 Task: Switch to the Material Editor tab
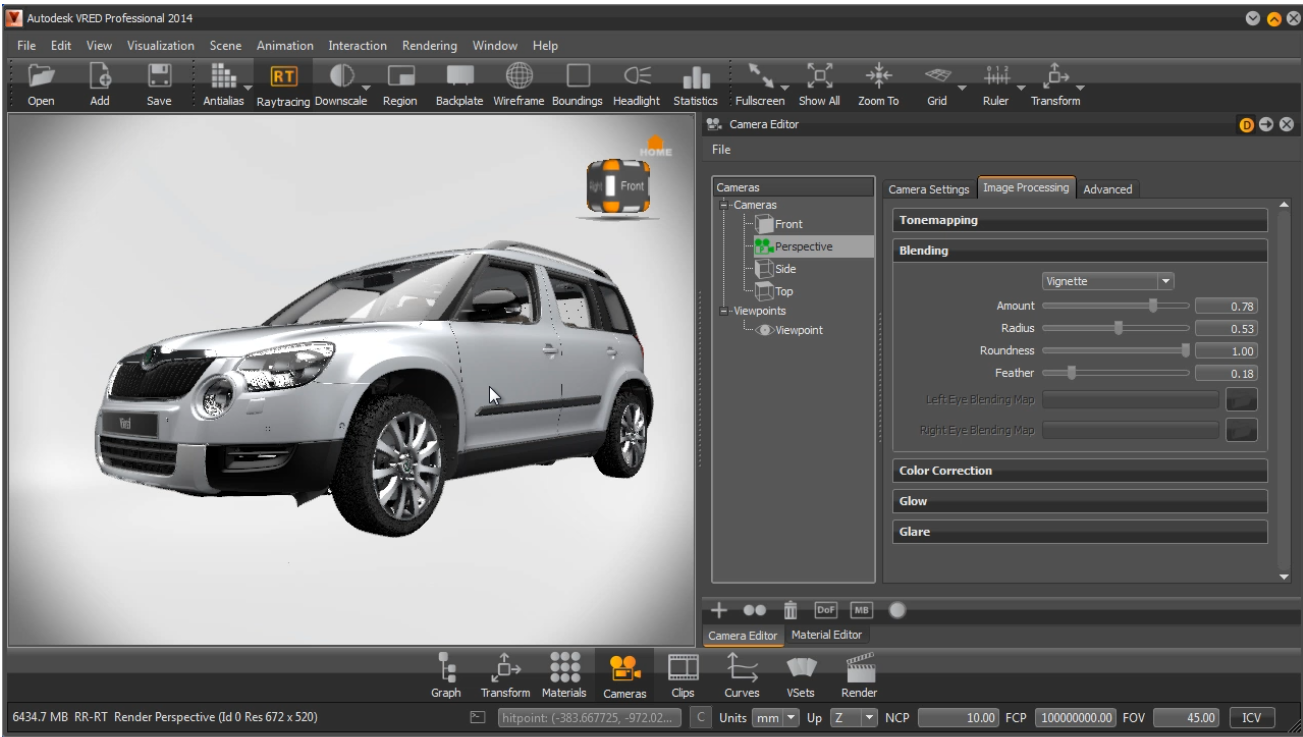827,635
